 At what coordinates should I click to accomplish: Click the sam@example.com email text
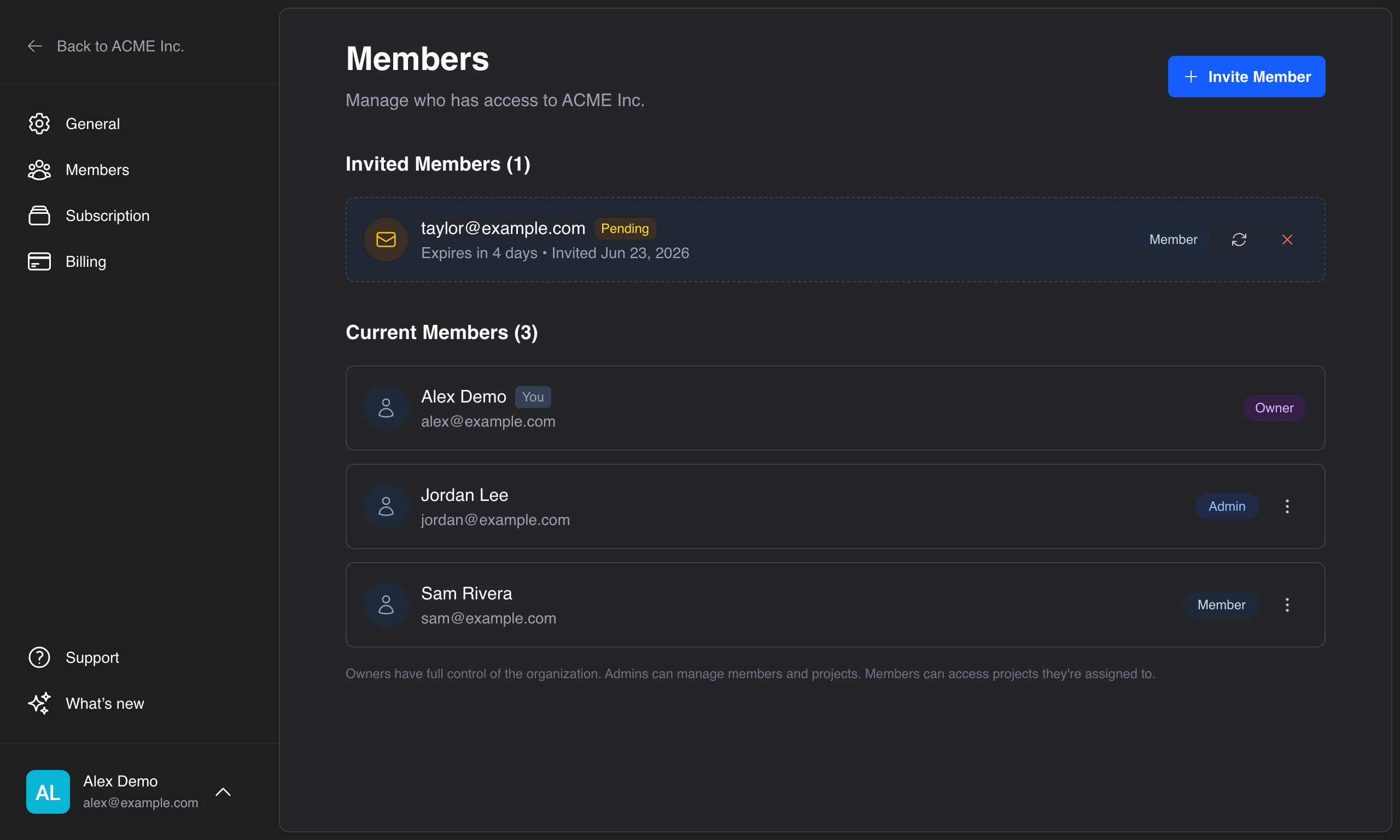point(488,618)
